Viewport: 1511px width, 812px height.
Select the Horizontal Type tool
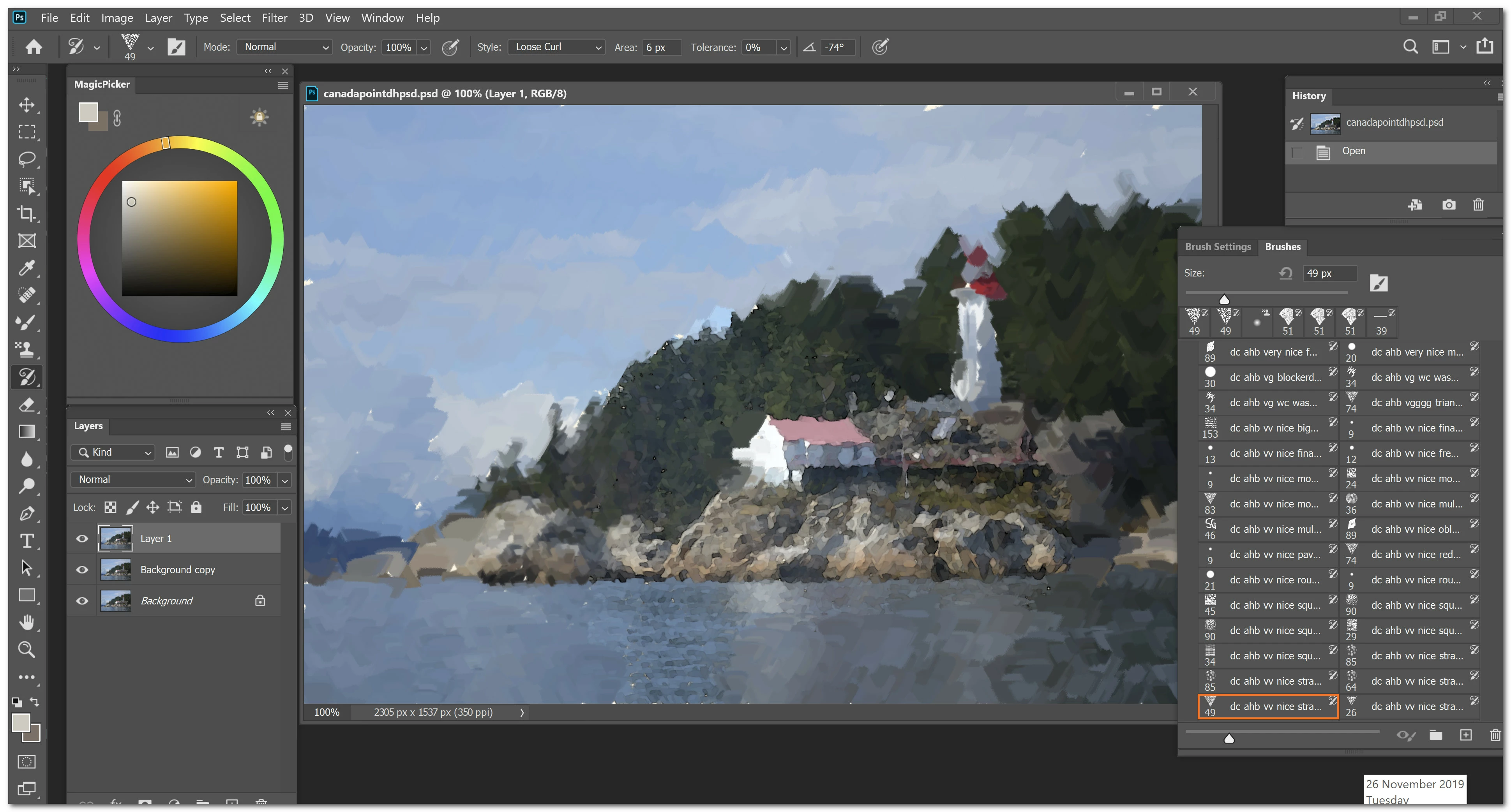point(26,541)
